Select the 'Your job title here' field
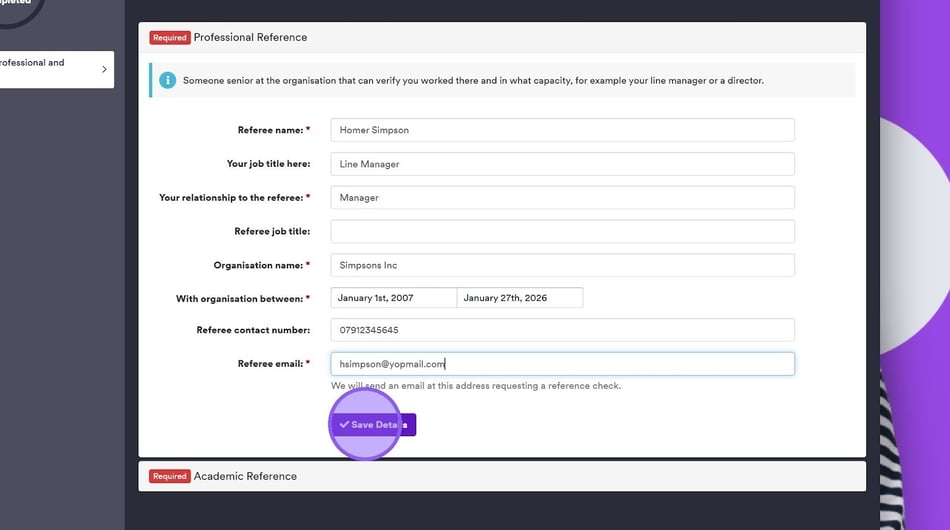Viewport: 950px width, 530px height. tap(562, 164)
